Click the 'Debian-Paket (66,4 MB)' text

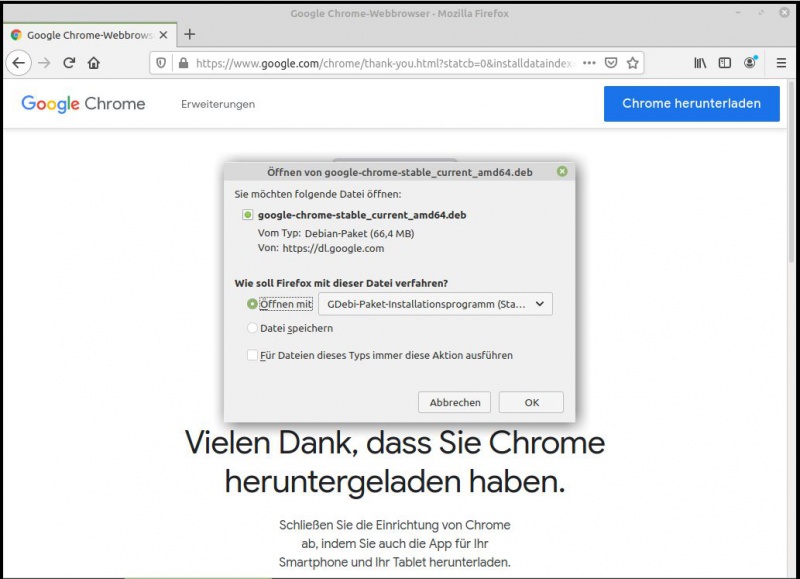point(359,234)
